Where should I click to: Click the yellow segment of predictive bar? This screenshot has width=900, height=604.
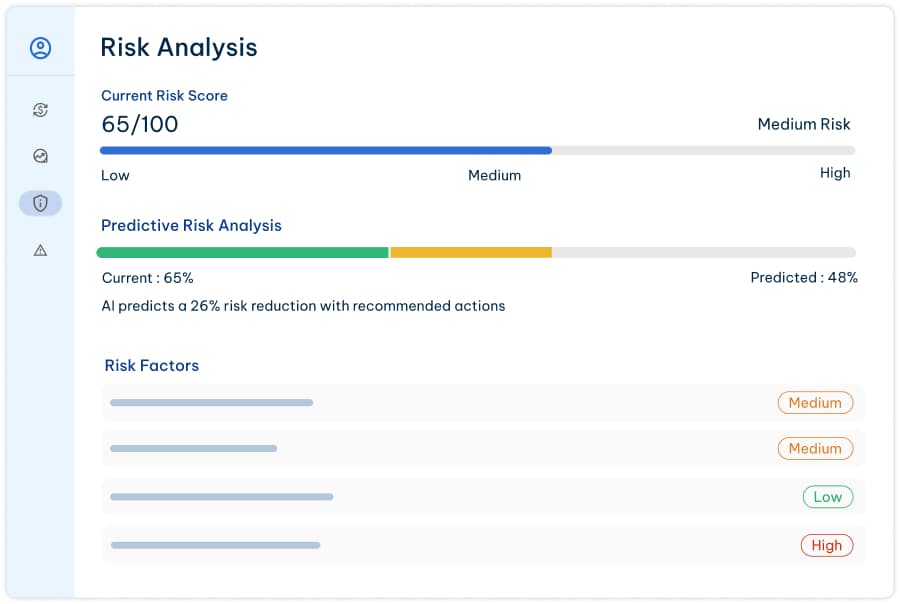click(x=470, y=252)
